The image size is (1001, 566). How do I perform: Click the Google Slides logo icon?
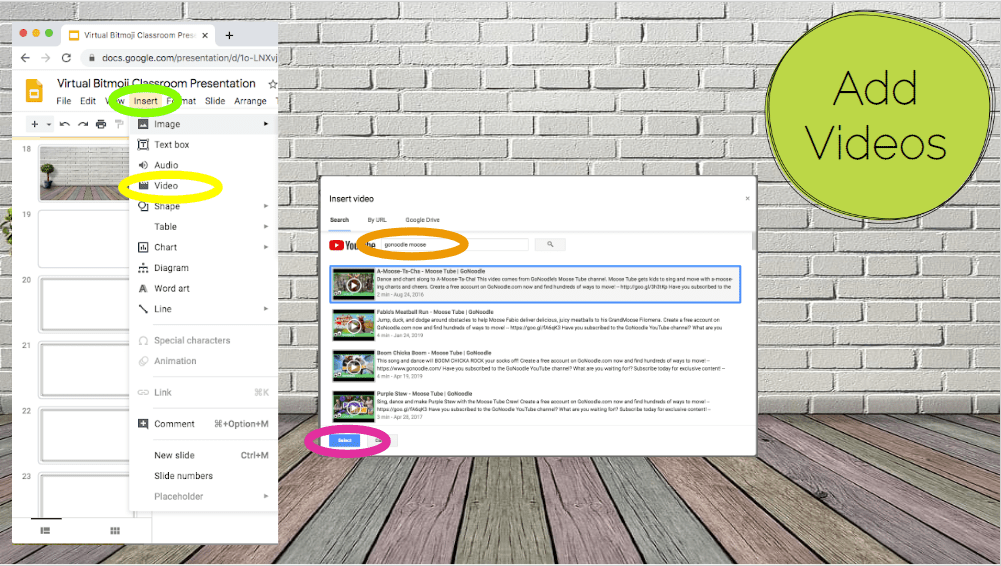[x=34, y=90]
